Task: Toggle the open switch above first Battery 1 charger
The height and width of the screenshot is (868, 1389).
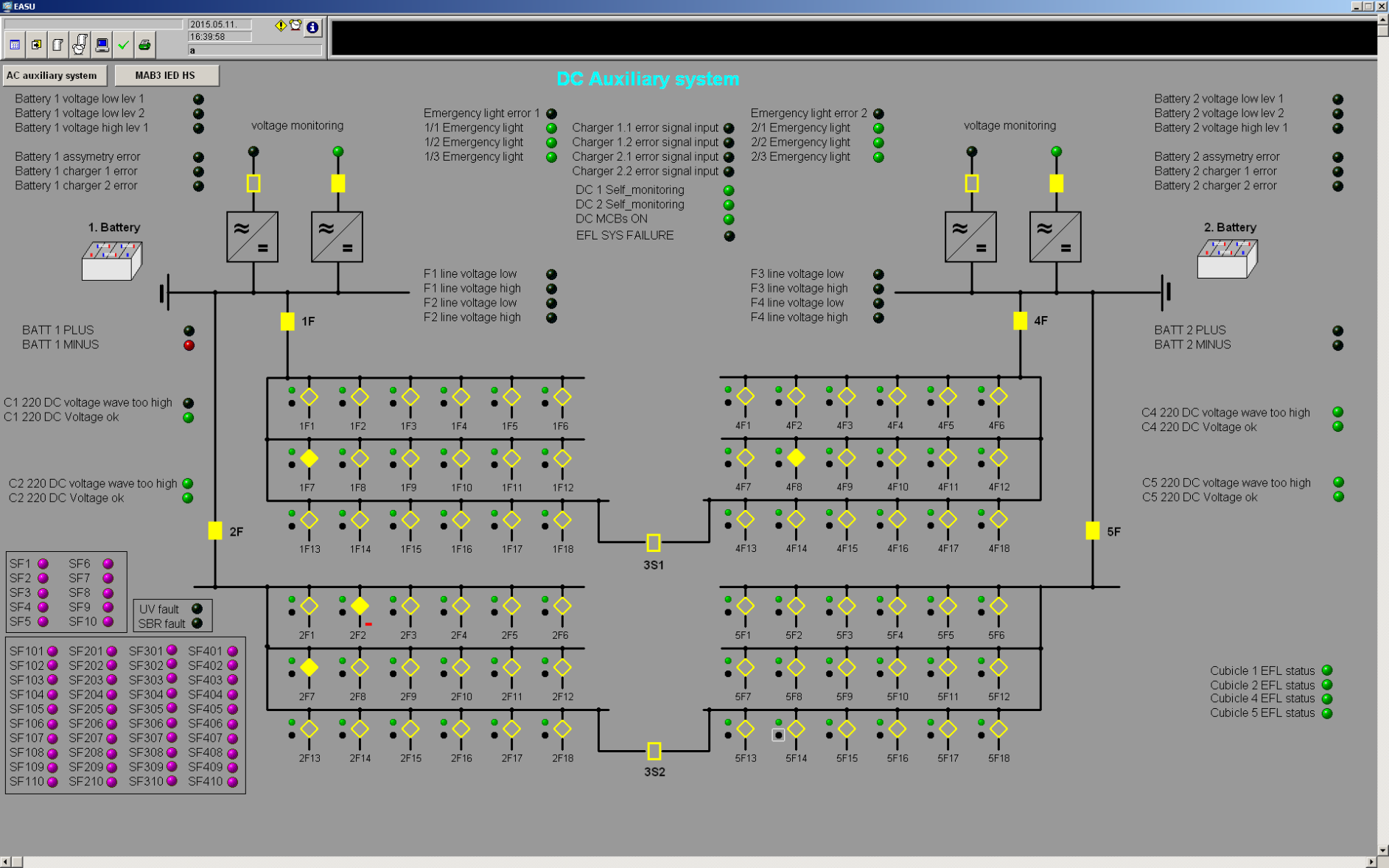Action: (253, 183)
